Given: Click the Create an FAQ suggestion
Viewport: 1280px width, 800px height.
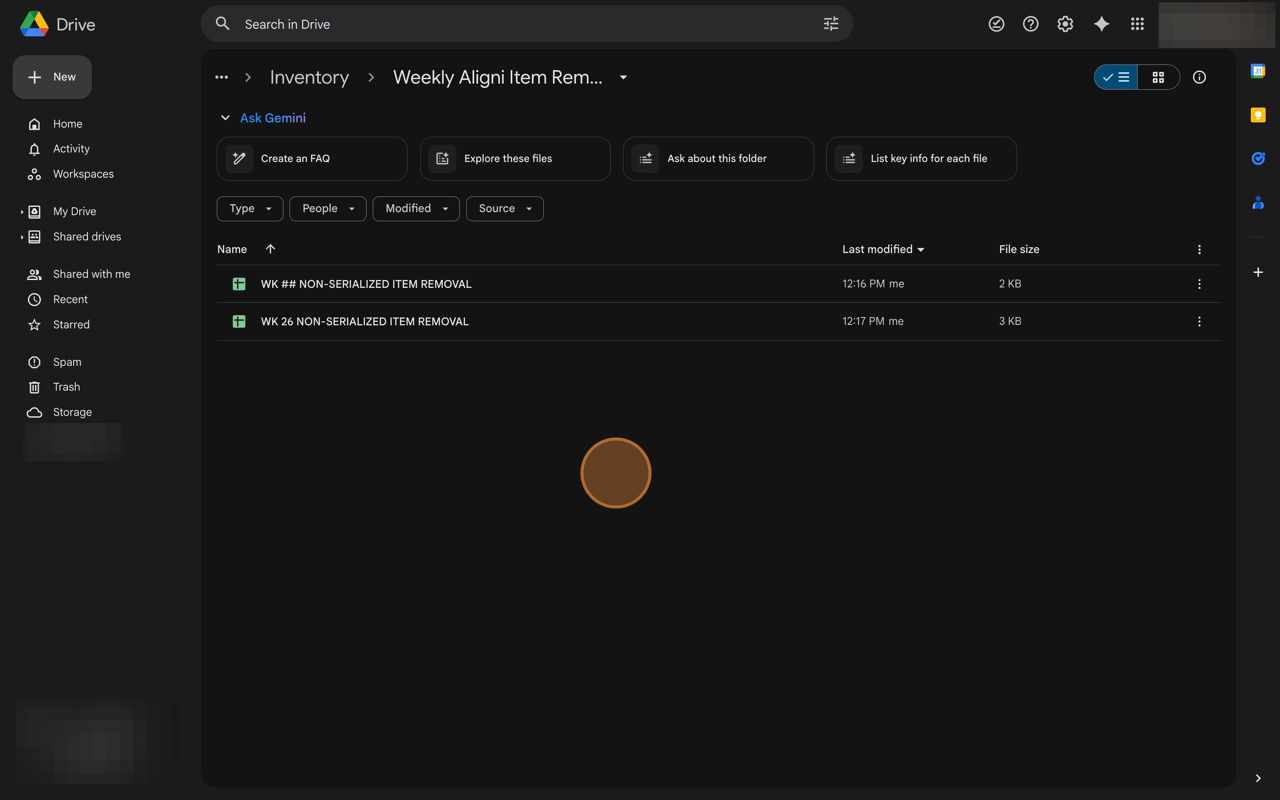Looking at the screenshot, I should click(311, 159).
